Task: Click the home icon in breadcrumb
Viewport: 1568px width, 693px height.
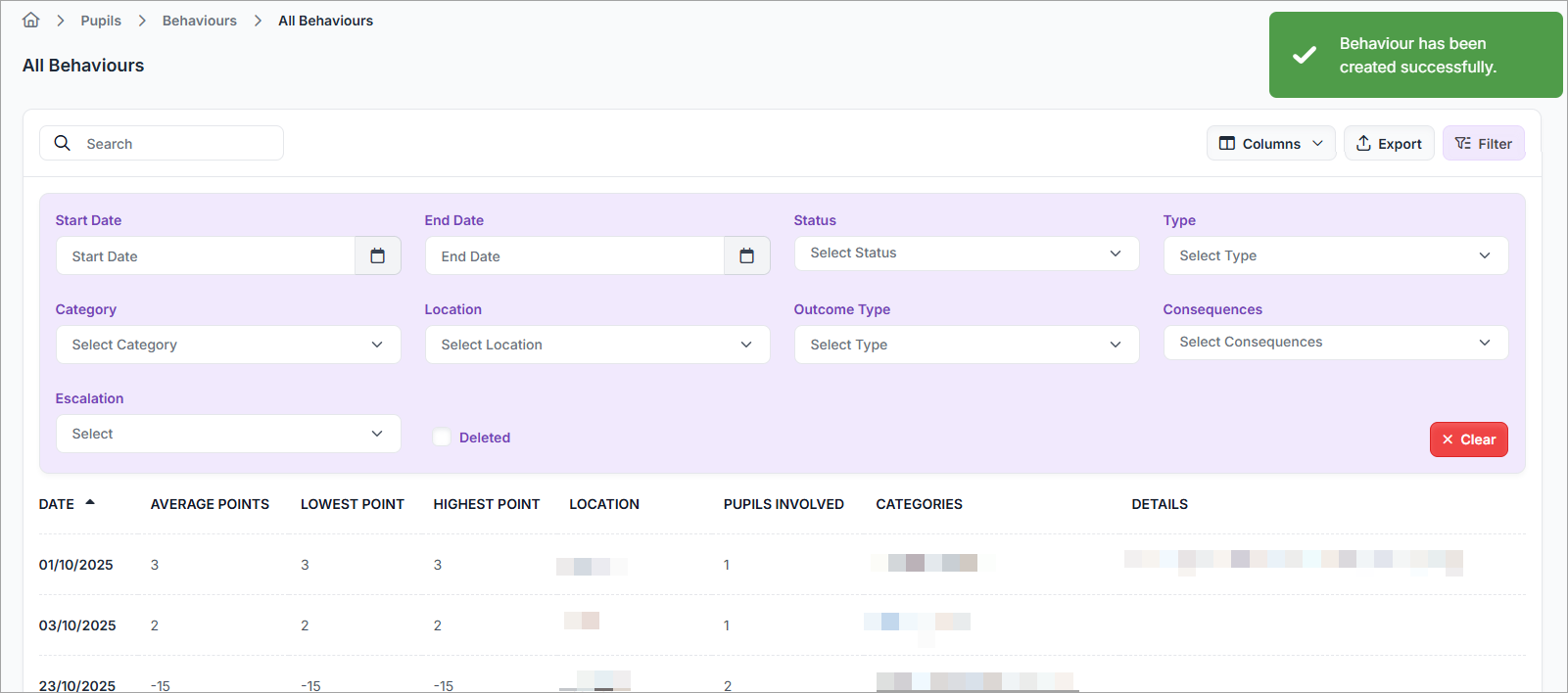Action: pos(31,21)
